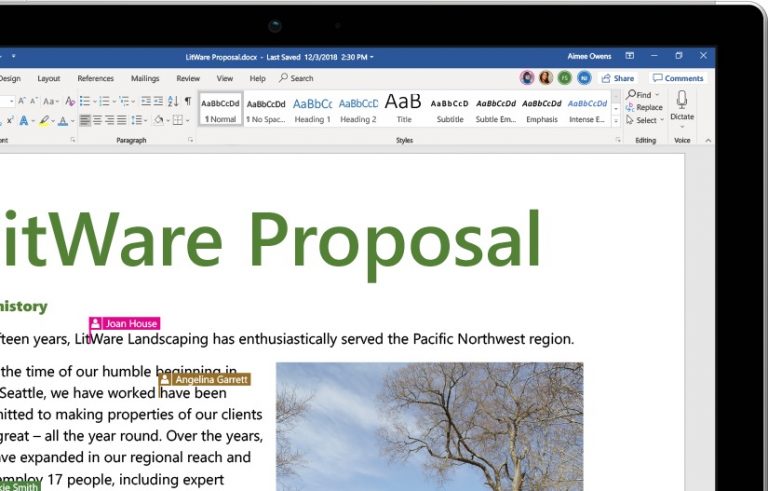The image size is (768, 491).
Task: Click the Bullets list icon
Action: 85,101
